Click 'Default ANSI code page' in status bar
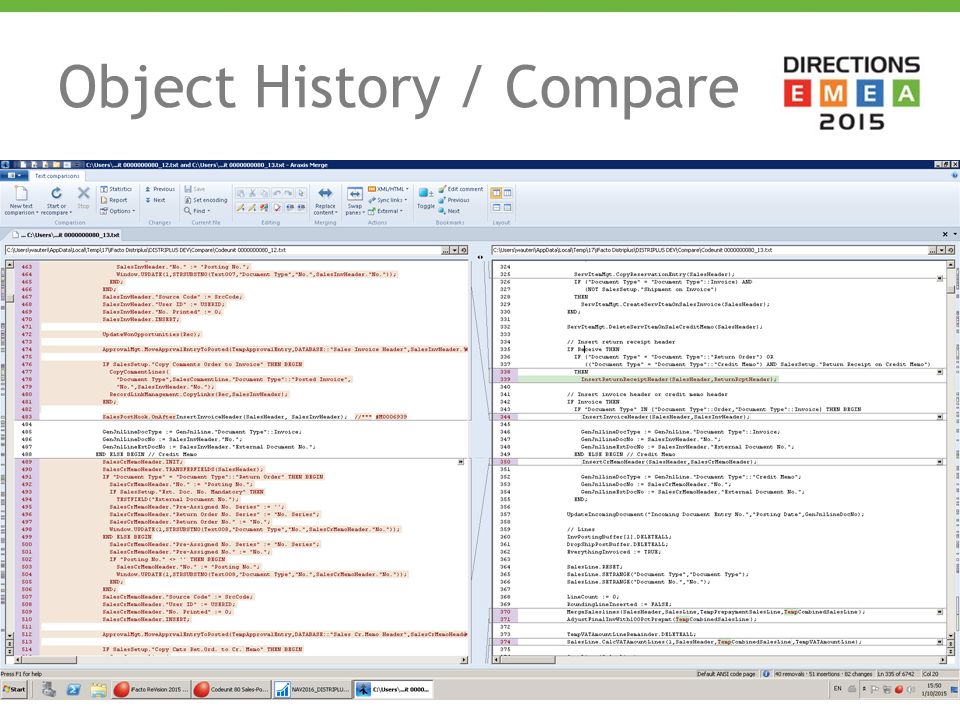 (x=726, y=674)
